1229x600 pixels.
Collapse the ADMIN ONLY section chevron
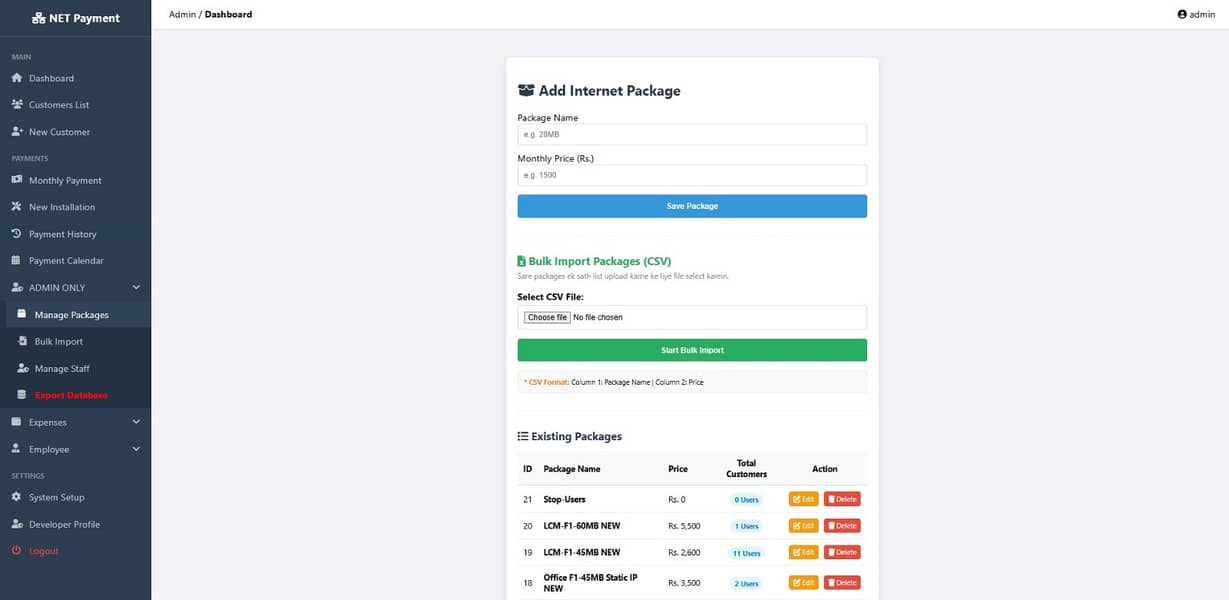click(x=136, y=287)
